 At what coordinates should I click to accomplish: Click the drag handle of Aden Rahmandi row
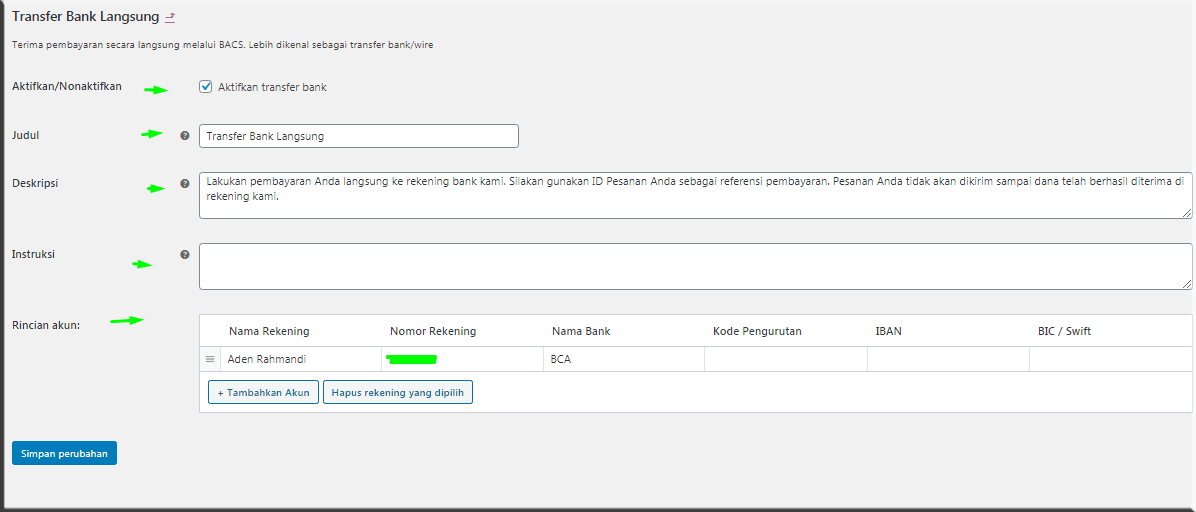click(x=210, y=359)
